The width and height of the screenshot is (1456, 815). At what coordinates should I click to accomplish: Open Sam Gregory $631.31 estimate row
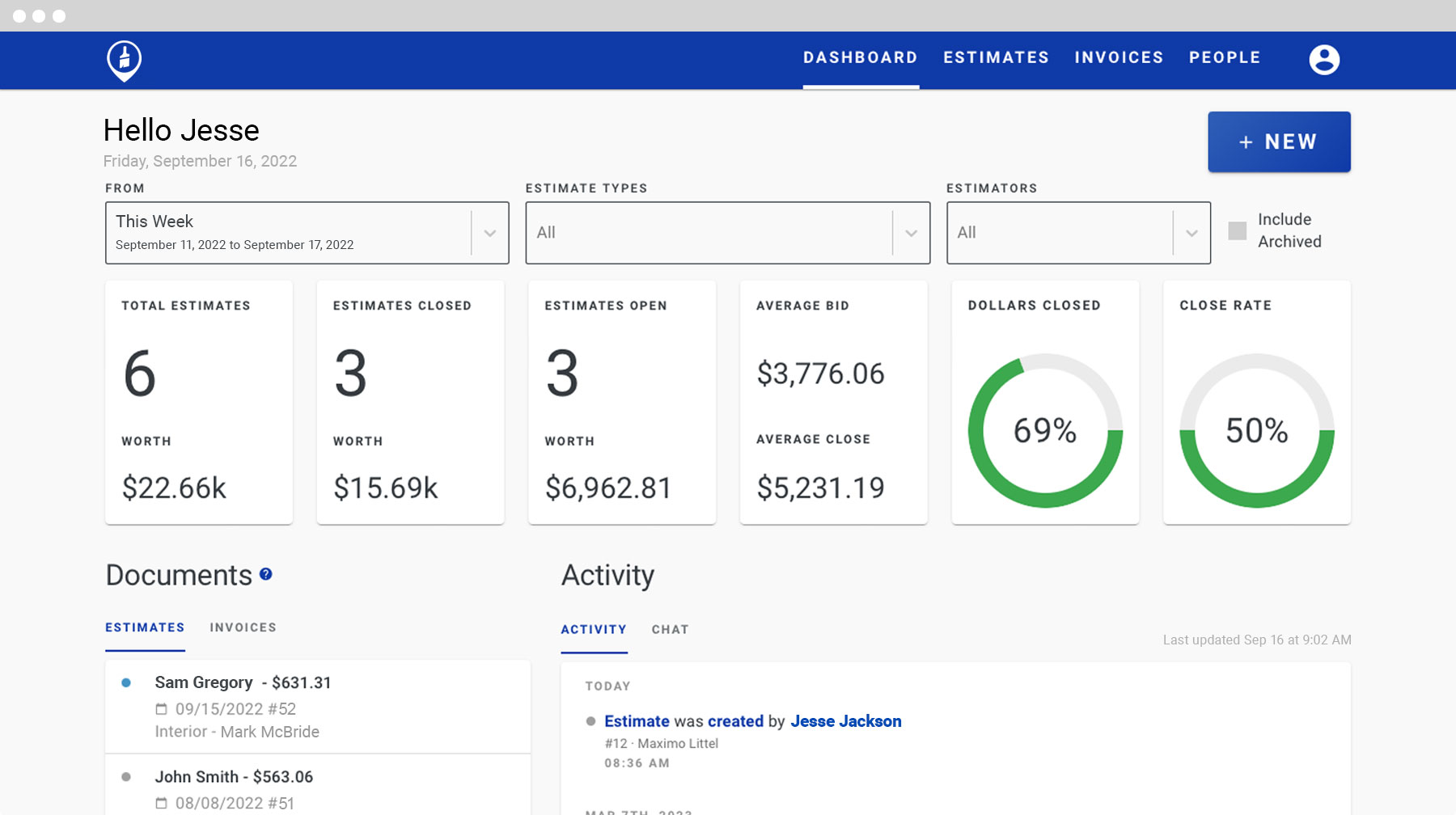[x=318, y=707]
